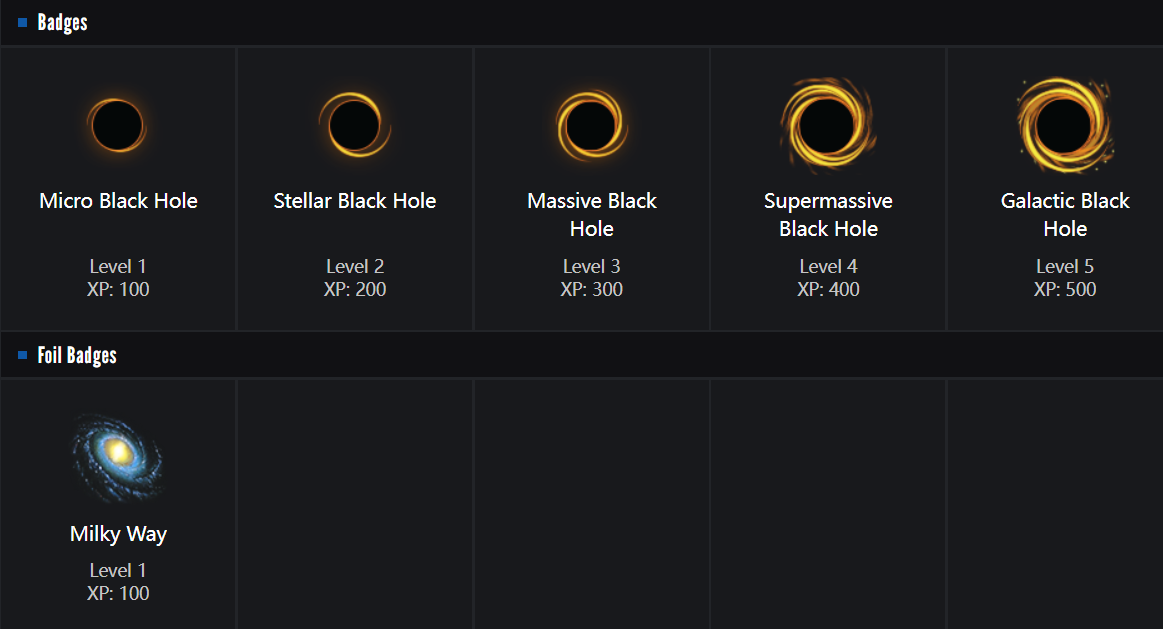Click the blue square beside Foil Badges
Viewport: 1163px width, 629px height.
click(x=23, y=356)
